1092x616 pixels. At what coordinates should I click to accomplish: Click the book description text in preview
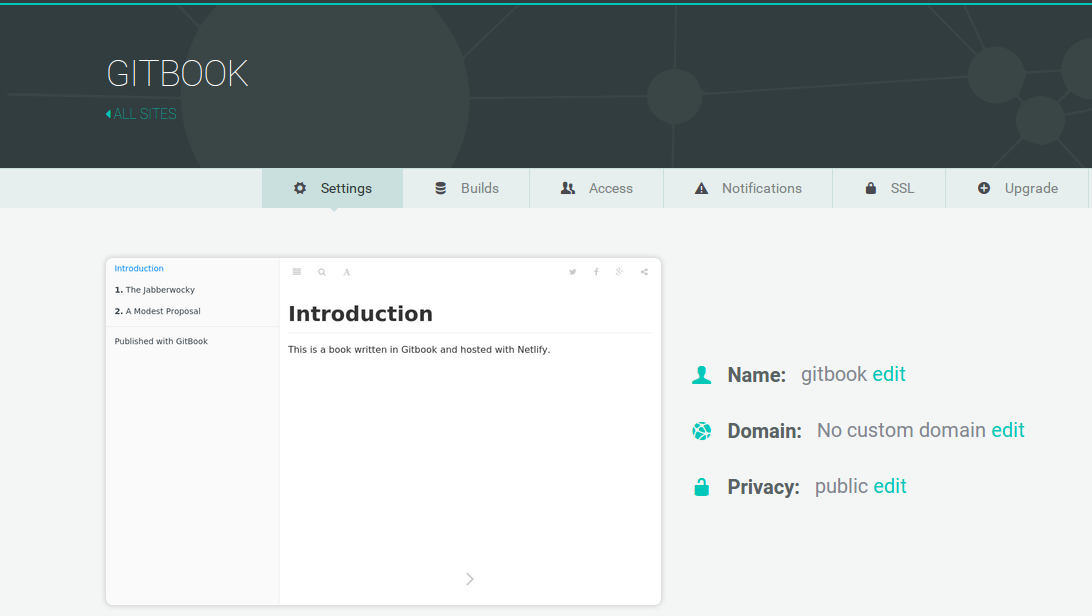click(419, 349)
